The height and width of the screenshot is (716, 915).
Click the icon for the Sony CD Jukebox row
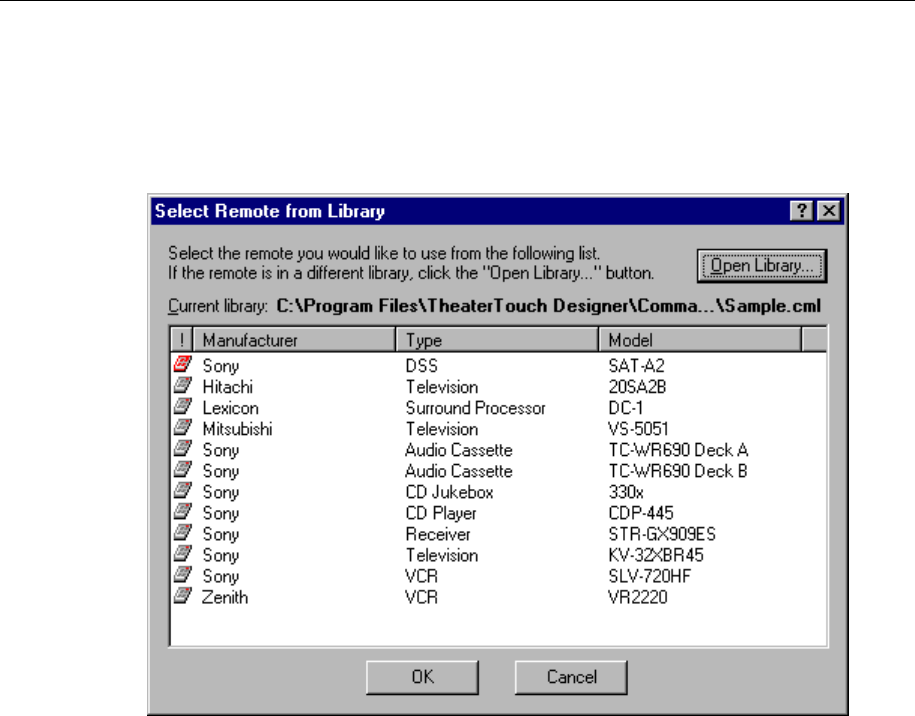click(x=183, y=490)
